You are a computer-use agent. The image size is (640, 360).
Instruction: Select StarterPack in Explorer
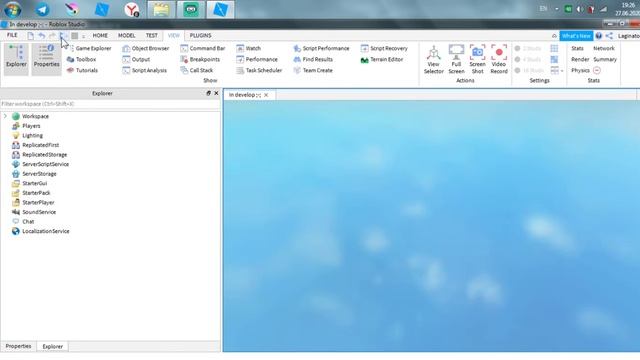(x=36, y=193)
